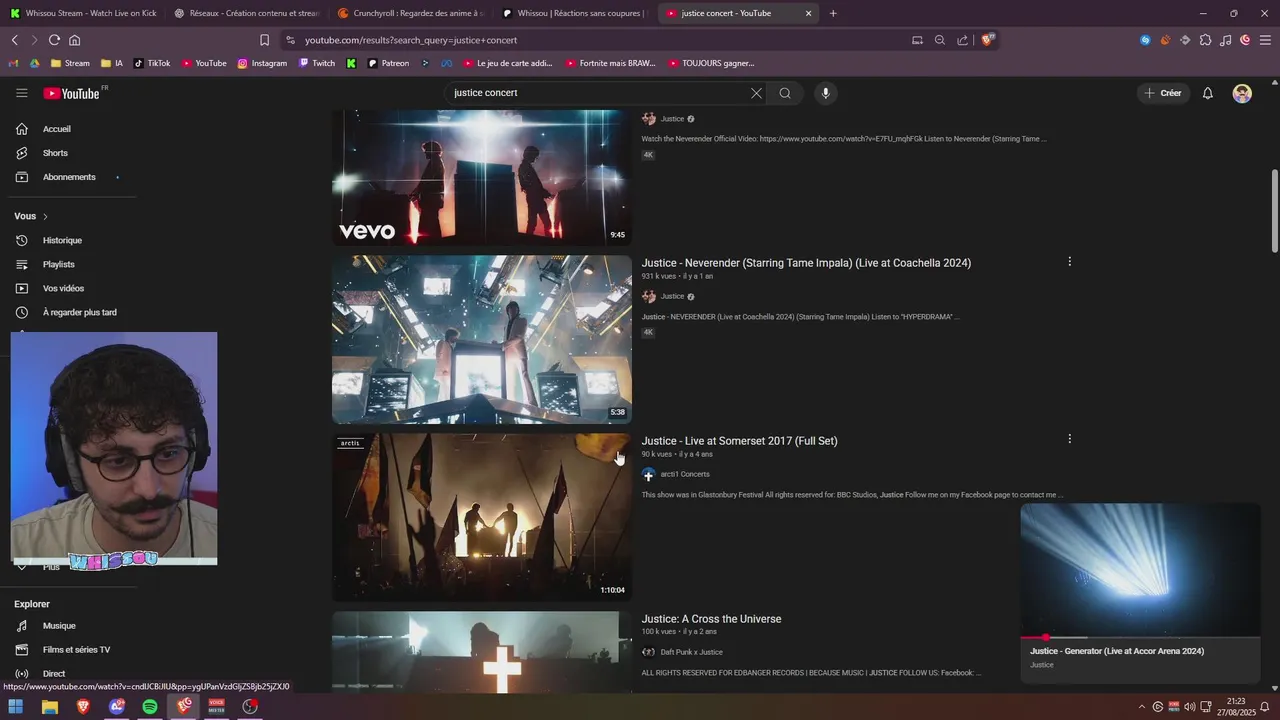Open À regarder plus tard
This screenshot has width=1280, height=720.
pyautogui.click(x=79, y=312)
